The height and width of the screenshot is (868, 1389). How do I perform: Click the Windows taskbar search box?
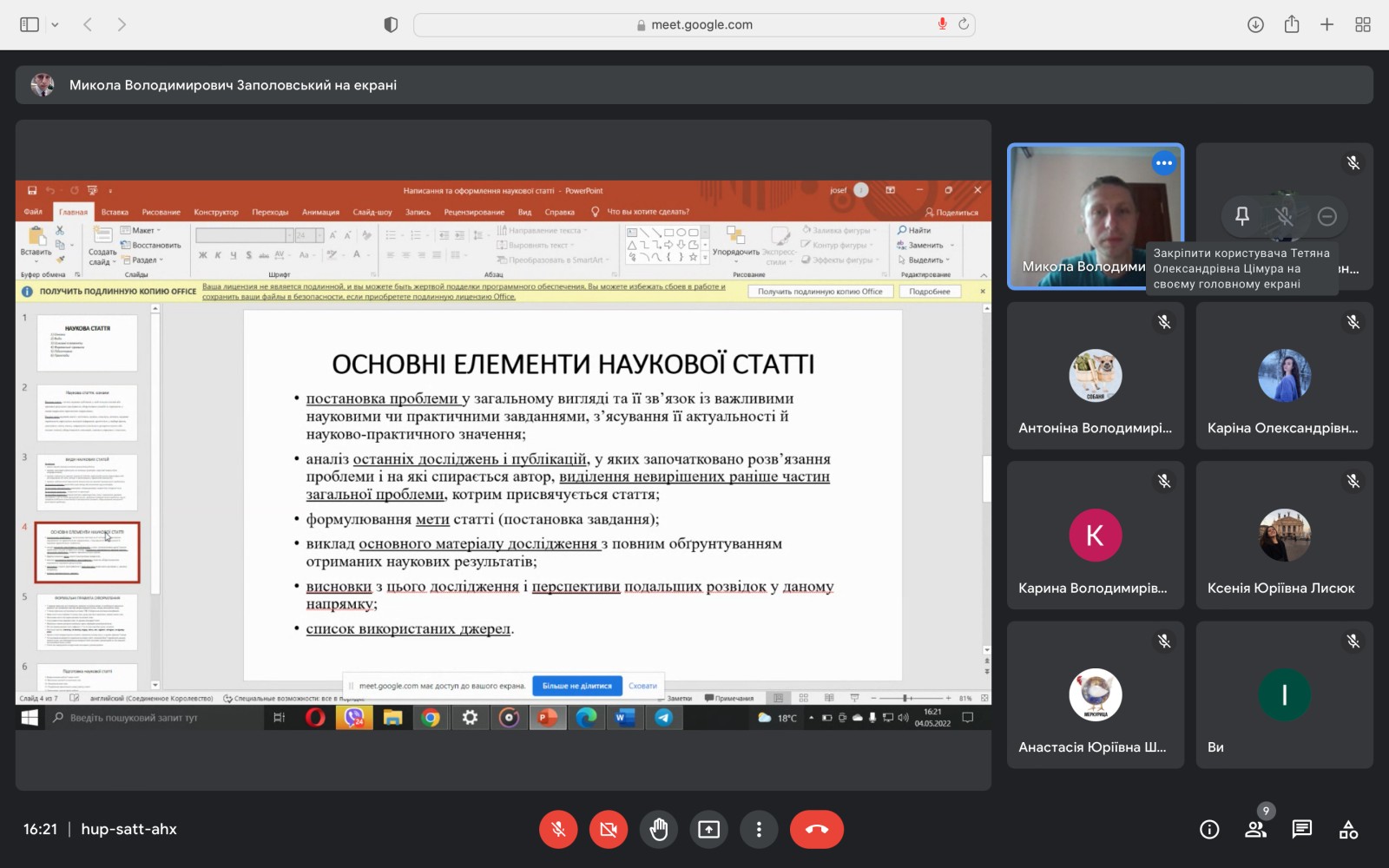155,718
